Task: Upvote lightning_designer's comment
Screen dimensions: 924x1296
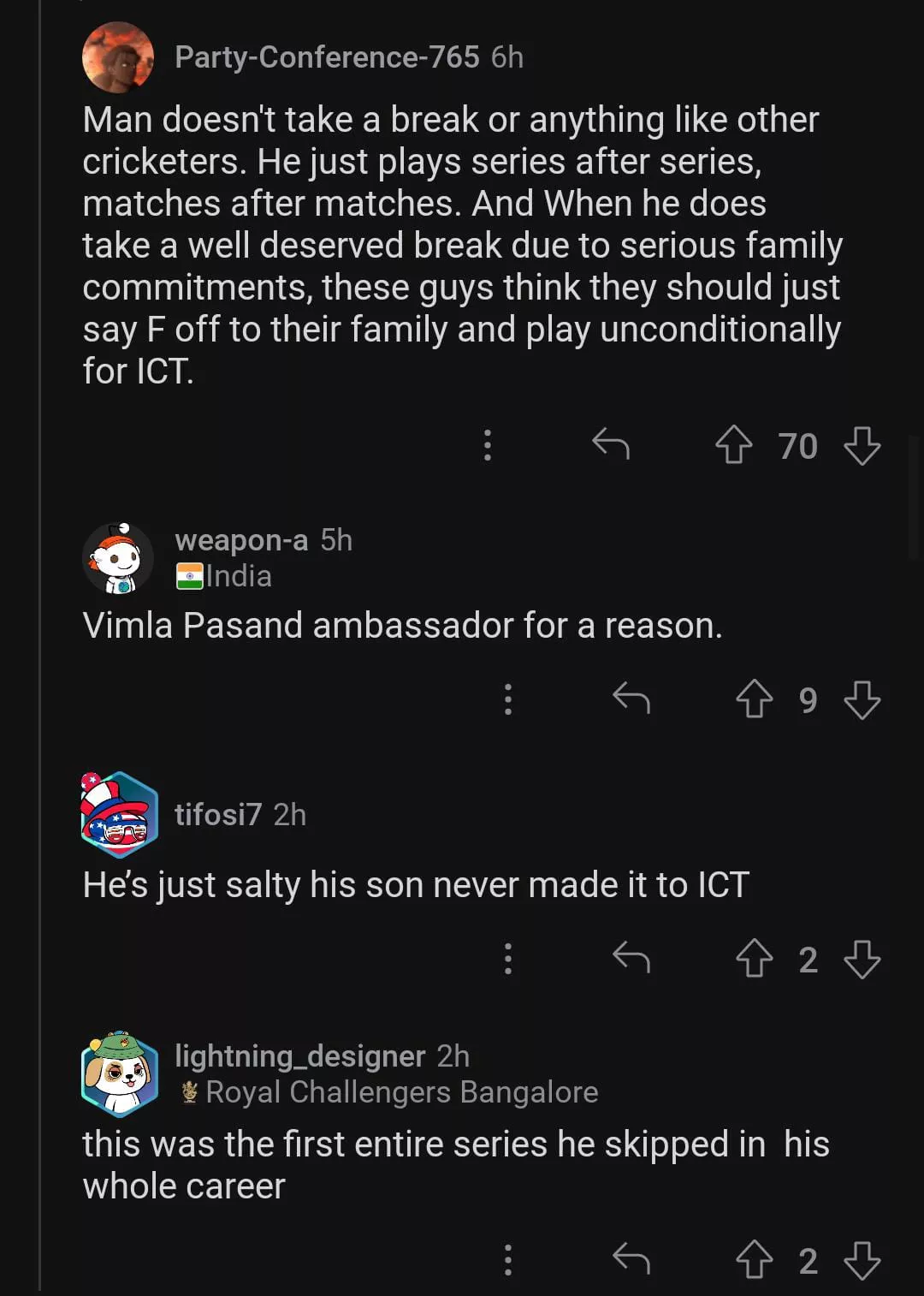Action: click(754, 1260)
